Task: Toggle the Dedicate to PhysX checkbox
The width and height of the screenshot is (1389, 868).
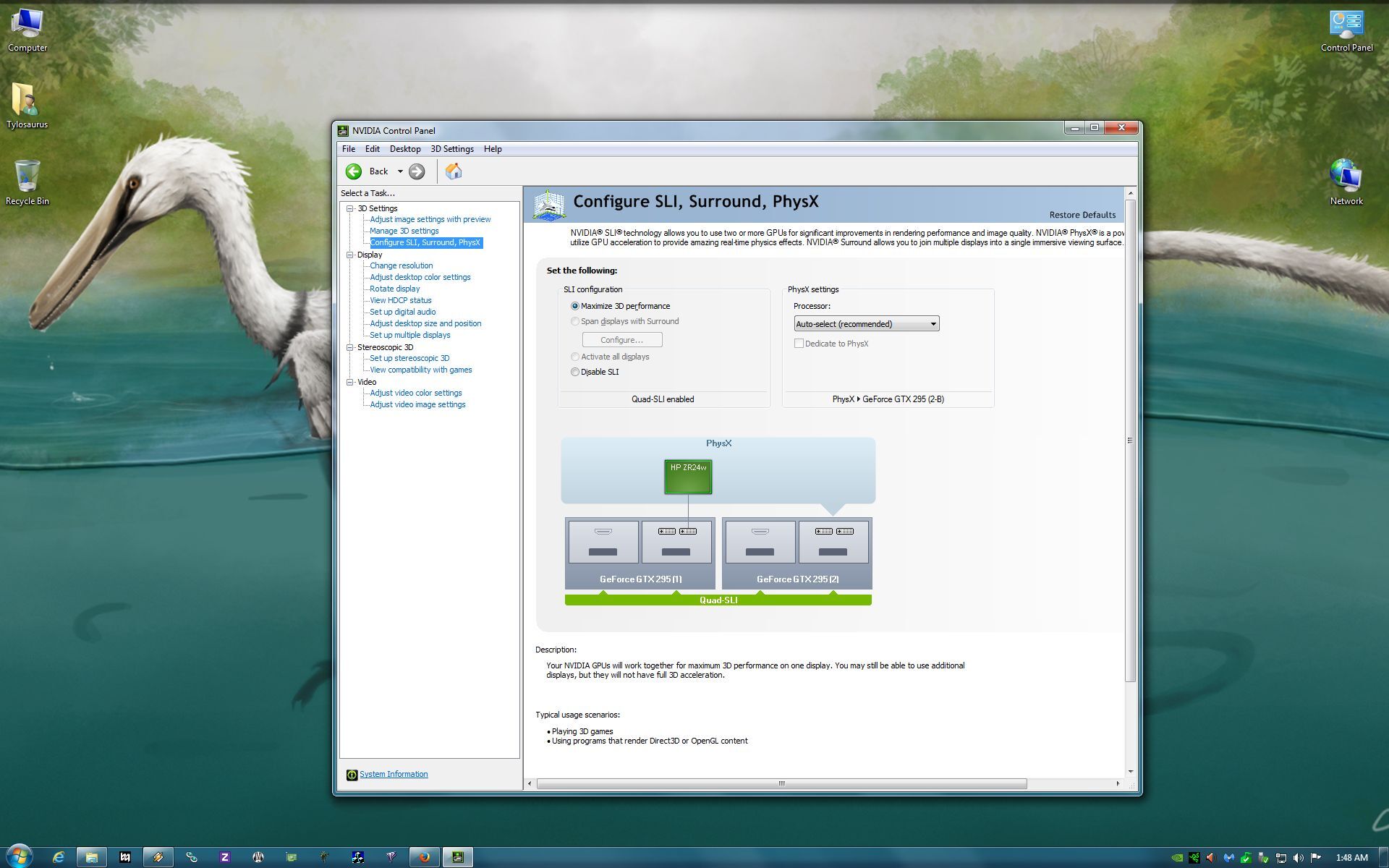Action: click(799, 344)
